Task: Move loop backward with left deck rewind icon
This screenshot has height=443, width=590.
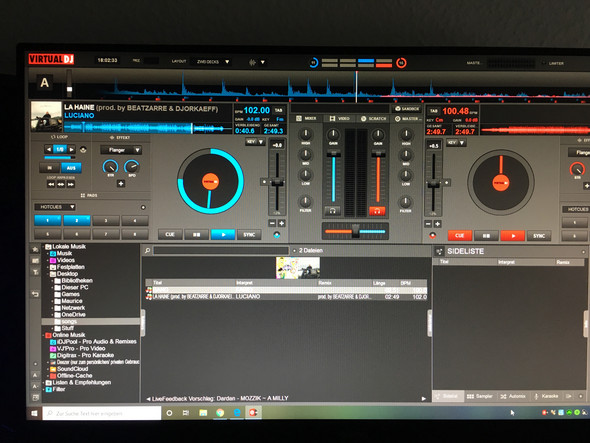Action: [x=51, y=184]
